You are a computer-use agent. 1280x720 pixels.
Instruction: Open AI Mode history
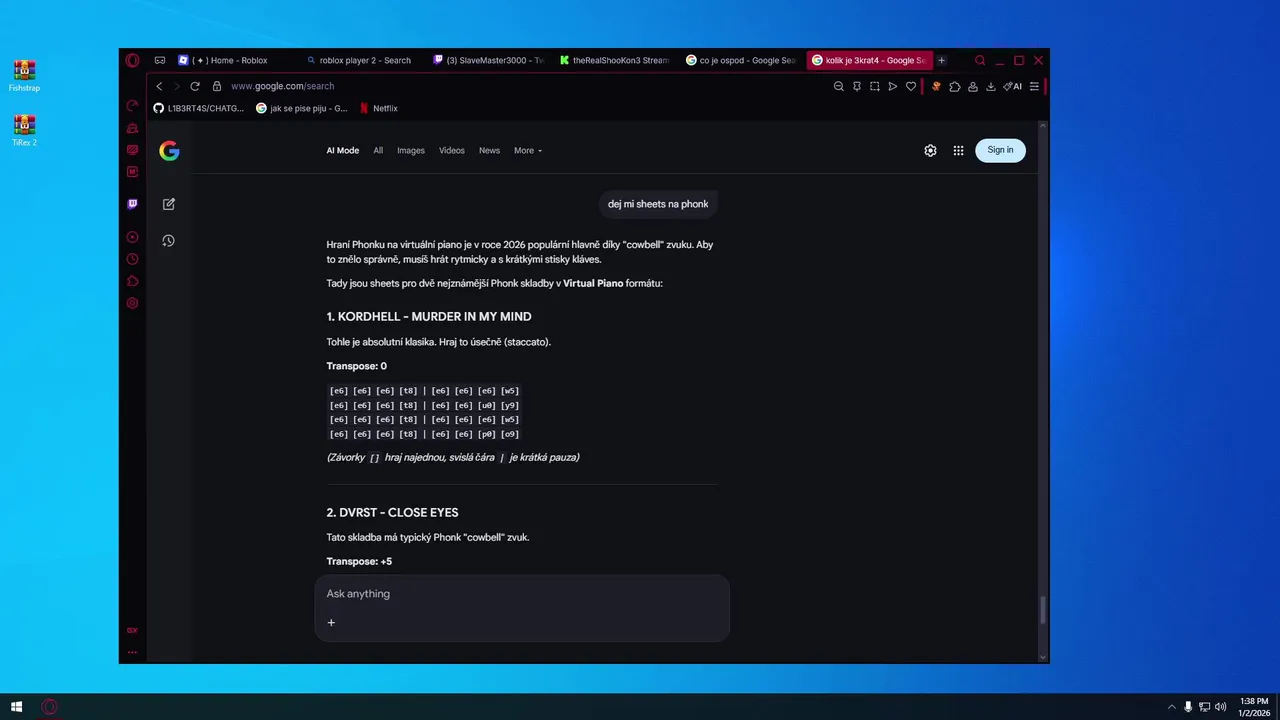[x=169, y=241]
